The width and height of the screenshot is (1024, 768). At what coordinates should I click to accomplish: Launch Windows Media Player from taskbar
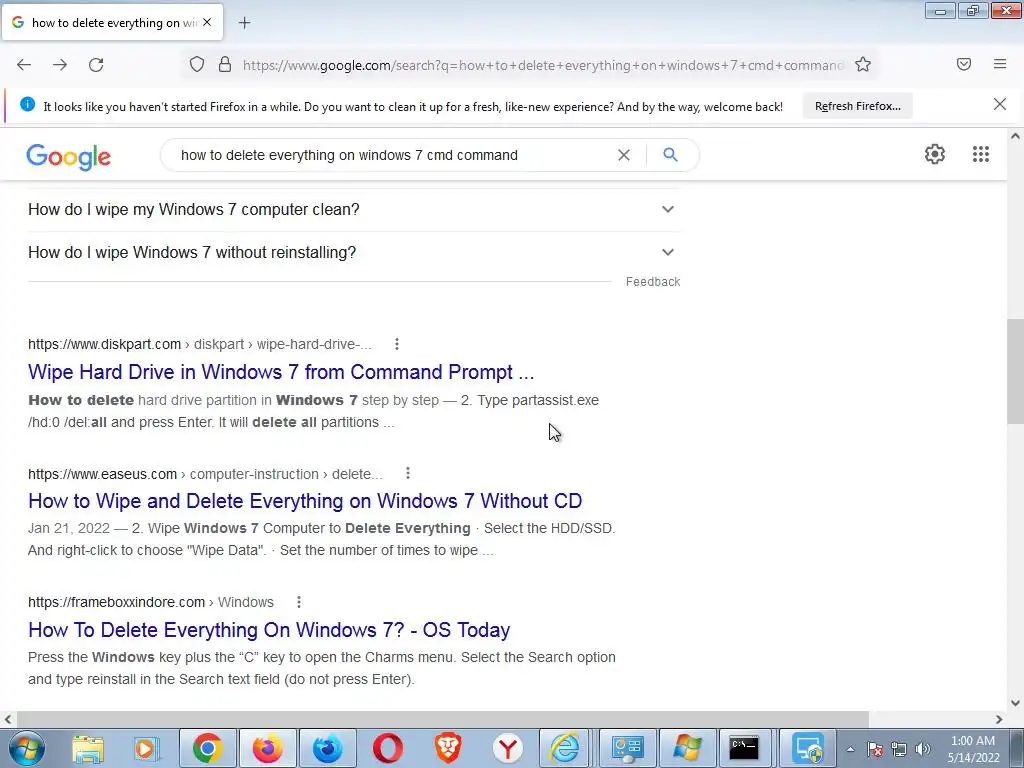point(146,748)
